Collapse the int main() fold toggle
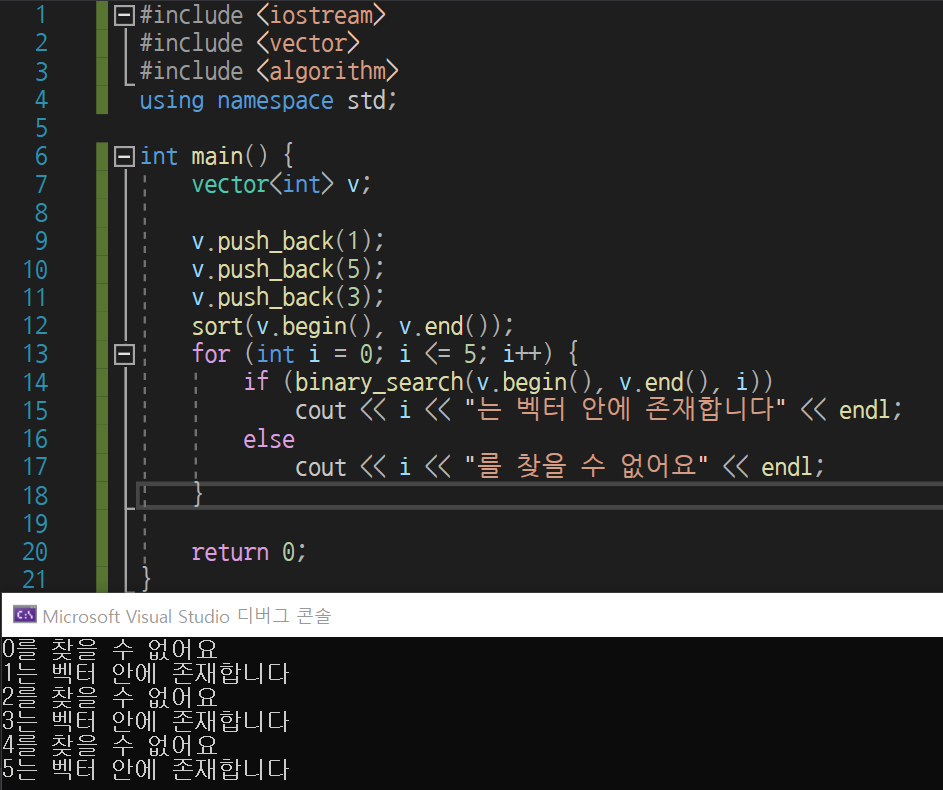Image resolution: width=943 pixels, height=790 pixels. tap(124, 157)
